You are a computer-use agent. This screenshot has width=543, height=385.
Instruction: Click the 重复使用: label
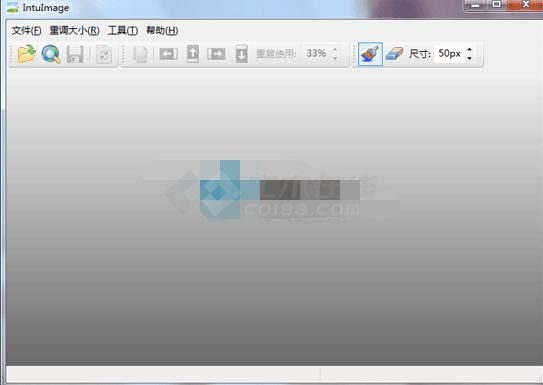tap(276, 54)
